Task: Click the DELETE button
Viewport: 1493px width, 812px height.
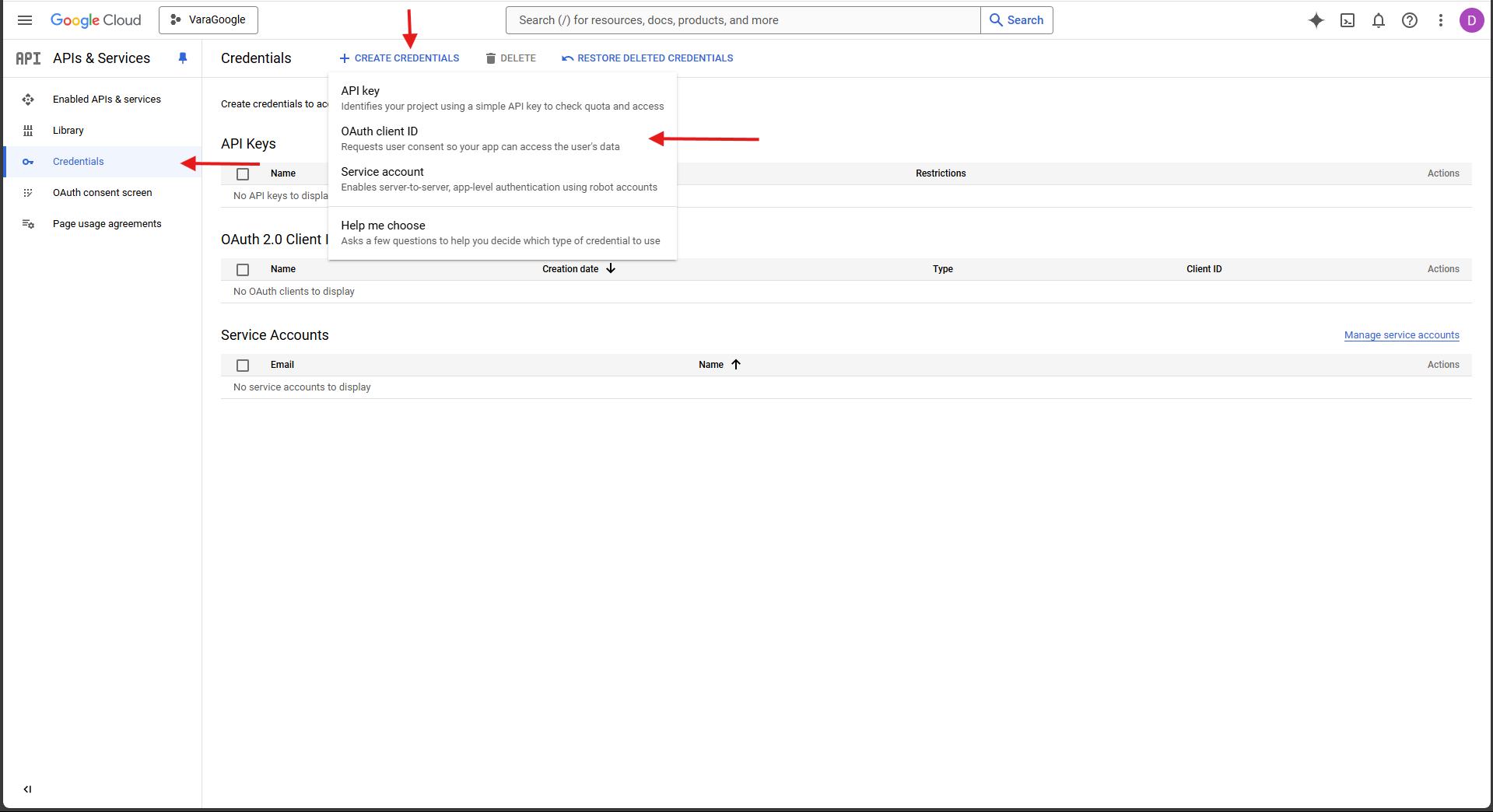Action: coord(511,58)
